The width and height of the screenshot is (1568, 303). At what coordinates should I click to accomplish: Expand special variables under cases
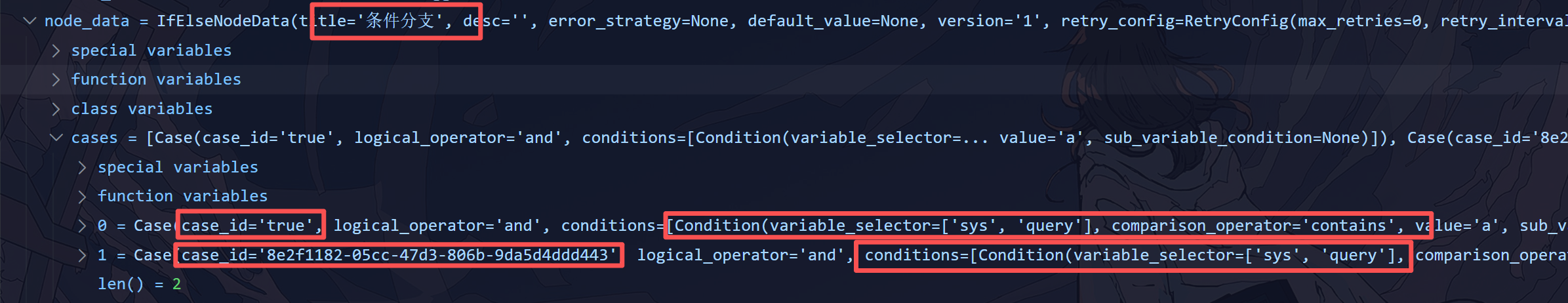click(x=83, y=167)
